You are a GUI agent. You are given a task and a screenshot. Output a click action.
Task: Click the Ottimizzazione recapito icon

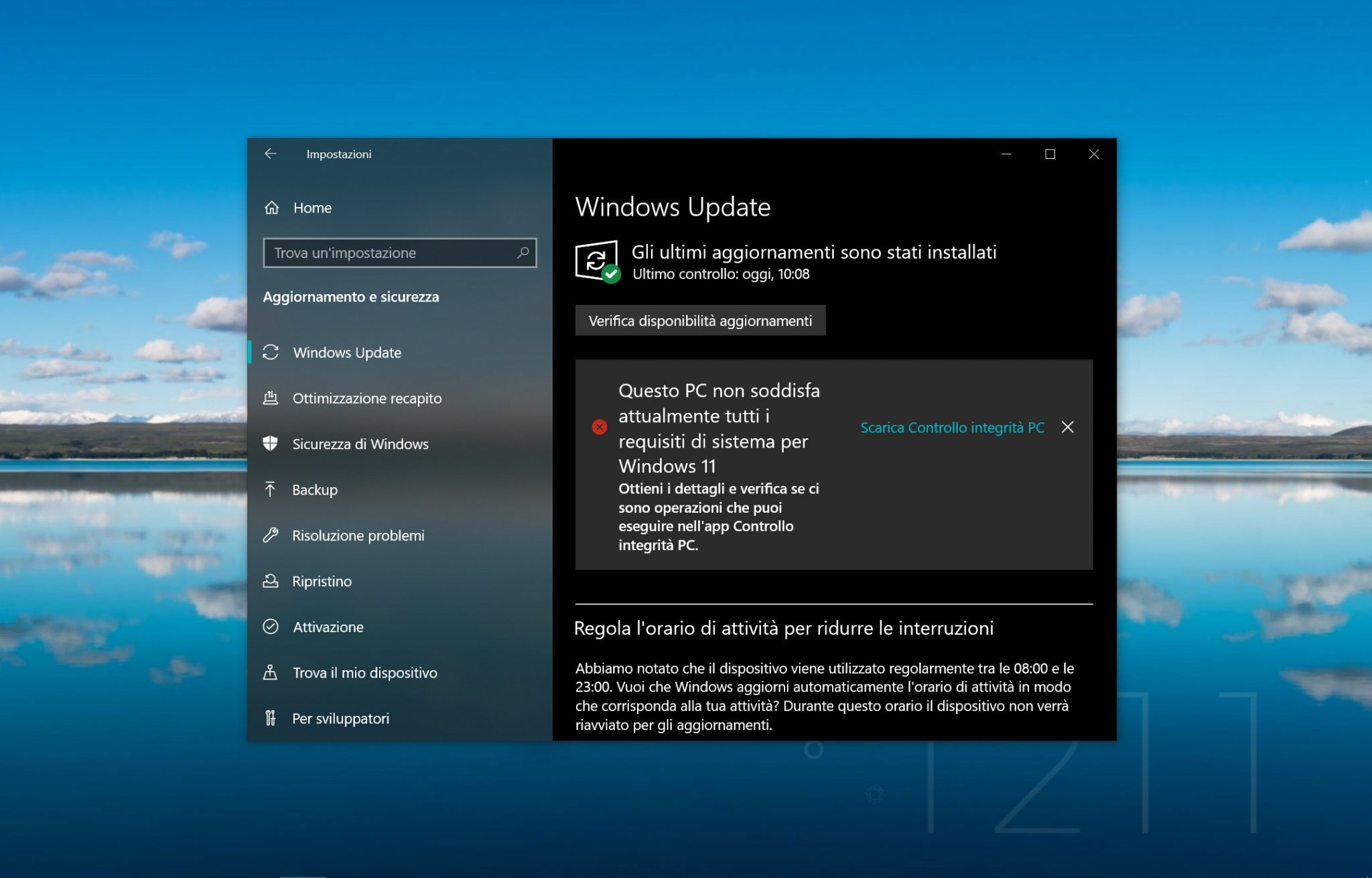(271, 398)
